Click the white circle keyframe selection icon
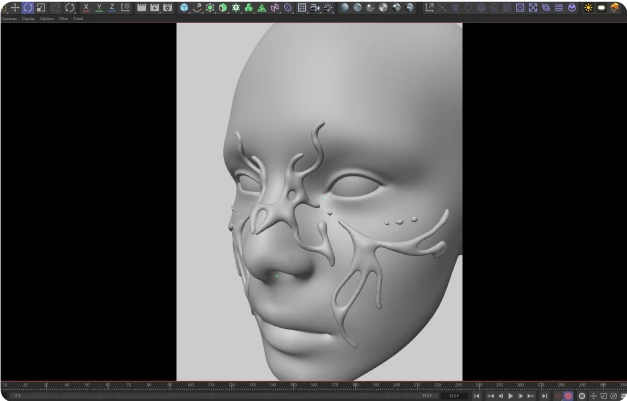This screenshot has height=401, width=627. tap(582, 396)
